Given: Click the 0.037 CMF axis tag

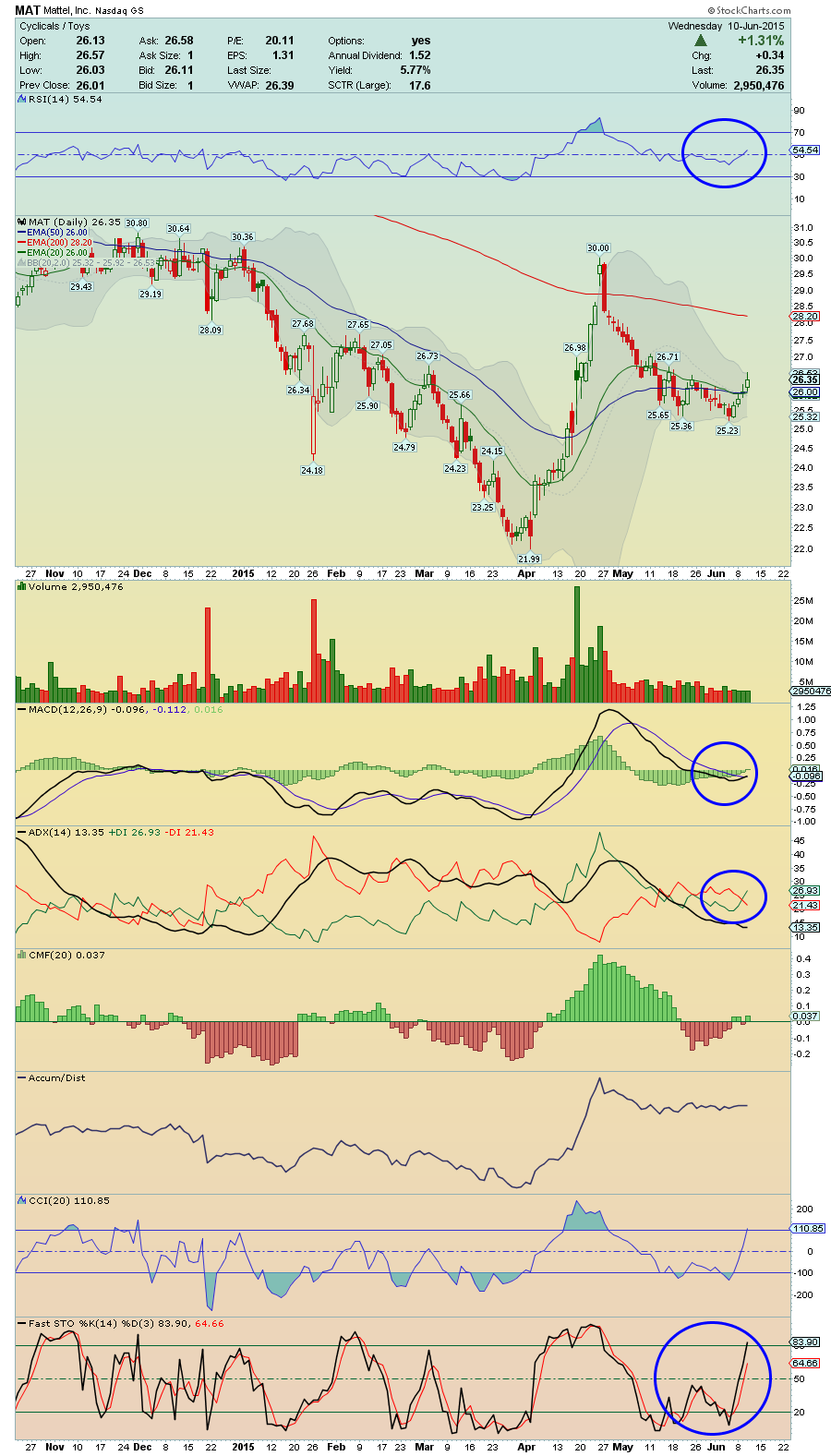Looking at the screenshot, I should click(x=805, y=1016).
